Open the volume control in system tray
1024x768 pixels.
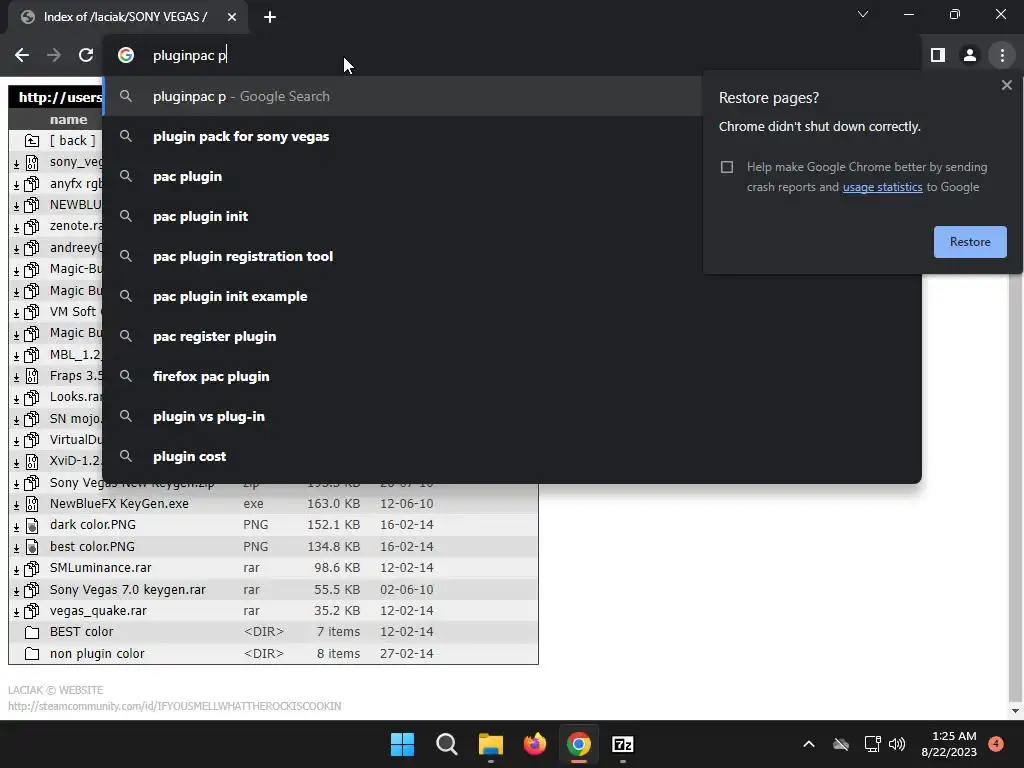pyautogui.click(x=897, y=744)
